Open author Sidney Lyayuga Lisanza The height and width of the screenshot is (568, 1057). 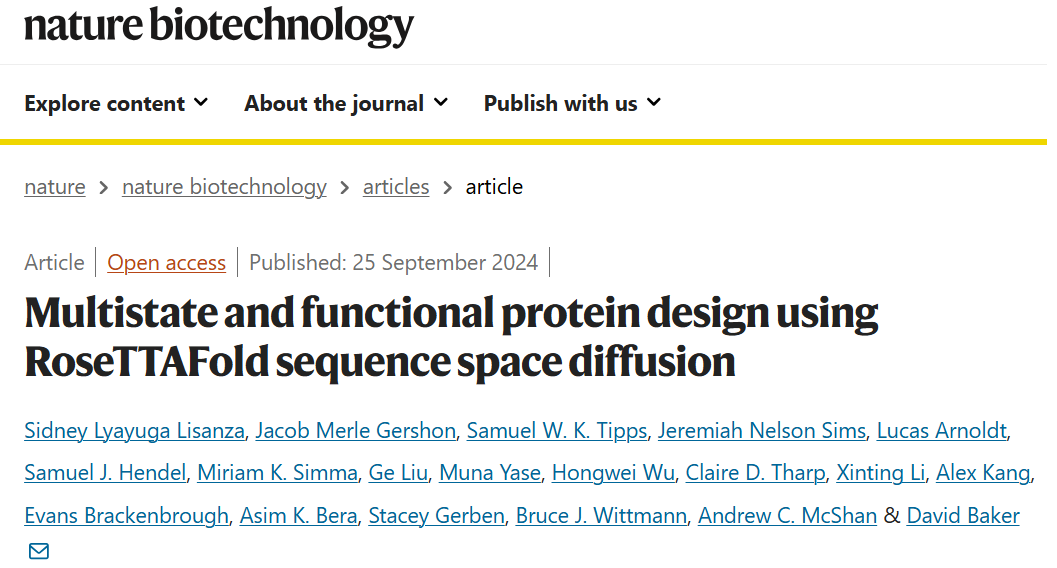[134, 431]
